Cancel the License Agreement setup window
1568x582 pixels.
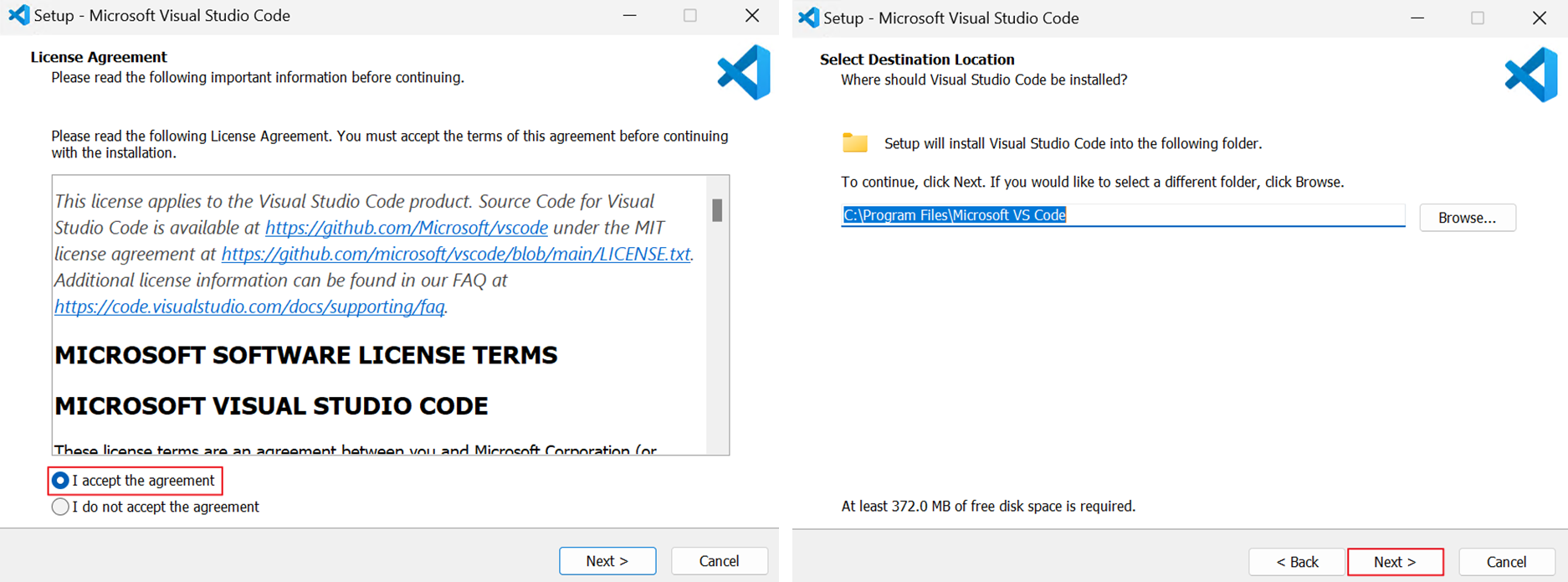tap(720, 561)
